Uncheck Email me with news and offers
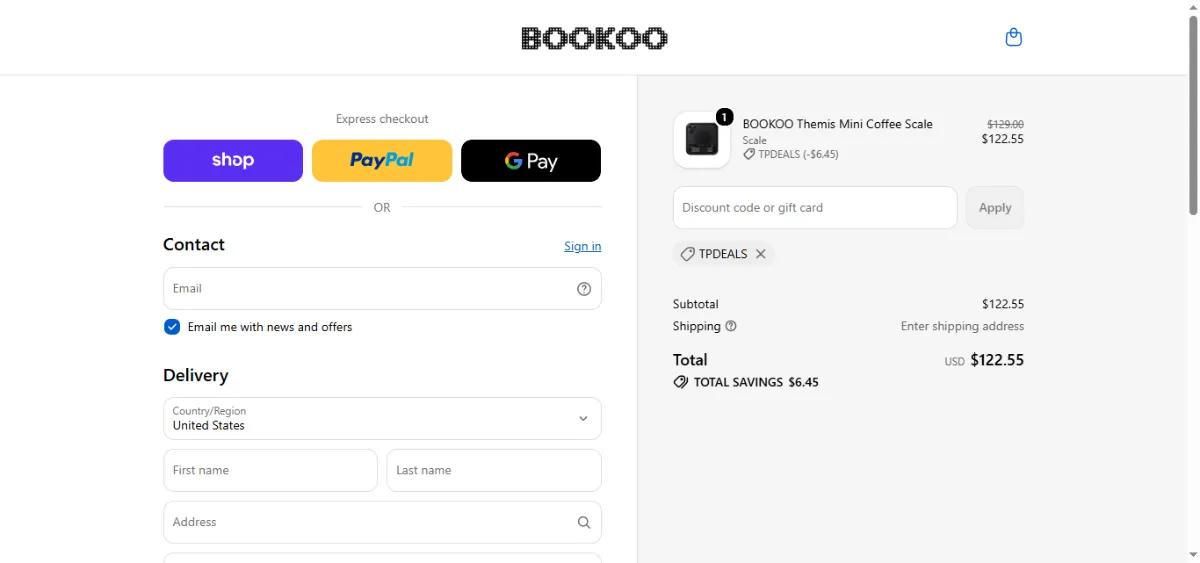This screenshot has height=563, width=1200. coord(172,327)
